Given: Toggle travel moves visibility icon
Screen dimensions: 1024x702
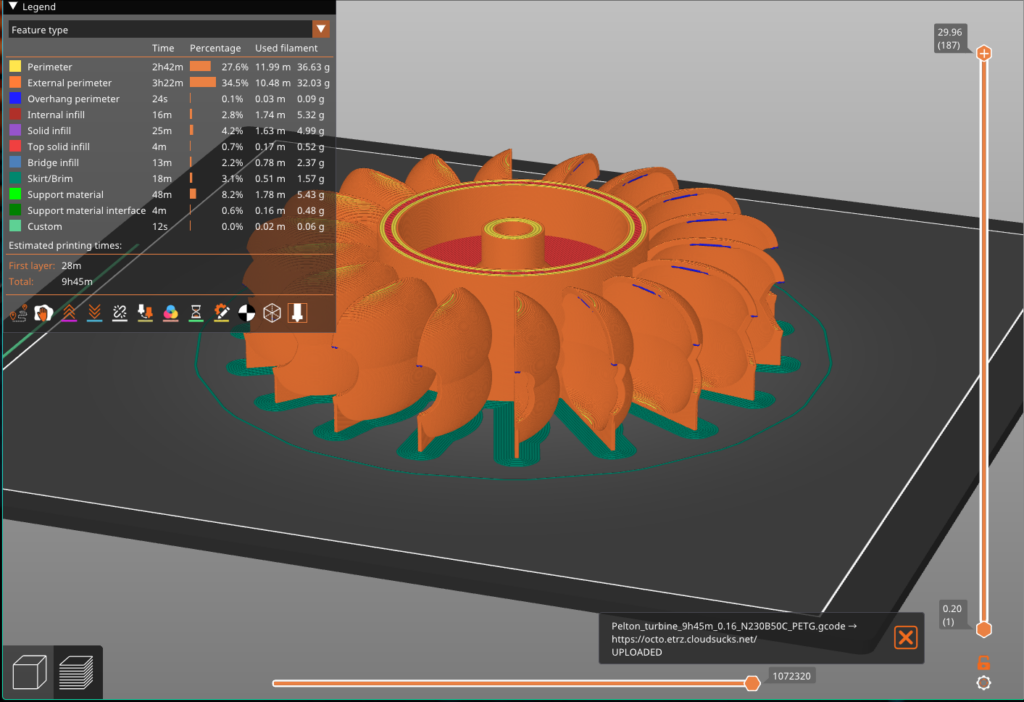Looking at the screenshot, I should point(18,313).
